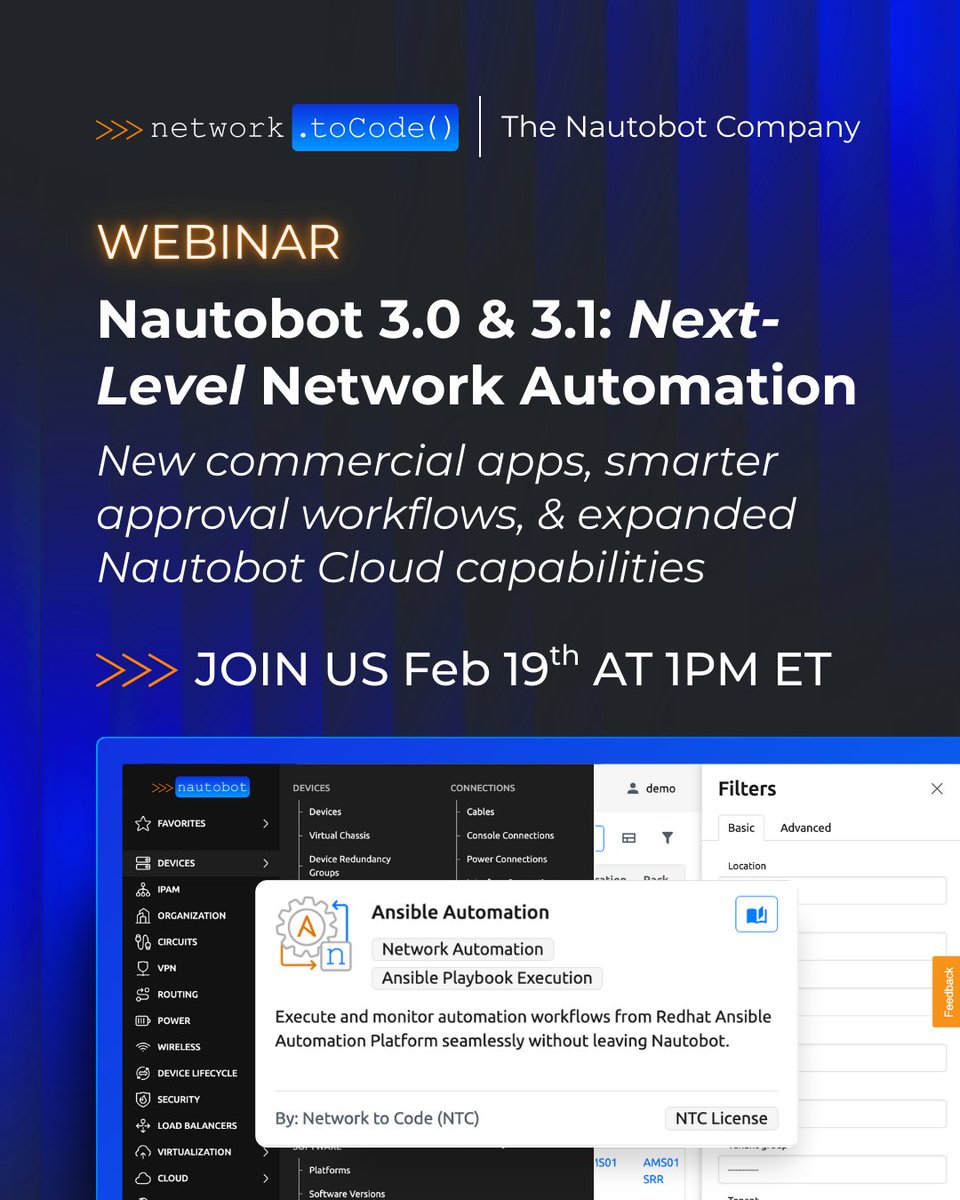Select the Organization sidebar label
Screen dimensions: 960x1200
tap(192, 915)
